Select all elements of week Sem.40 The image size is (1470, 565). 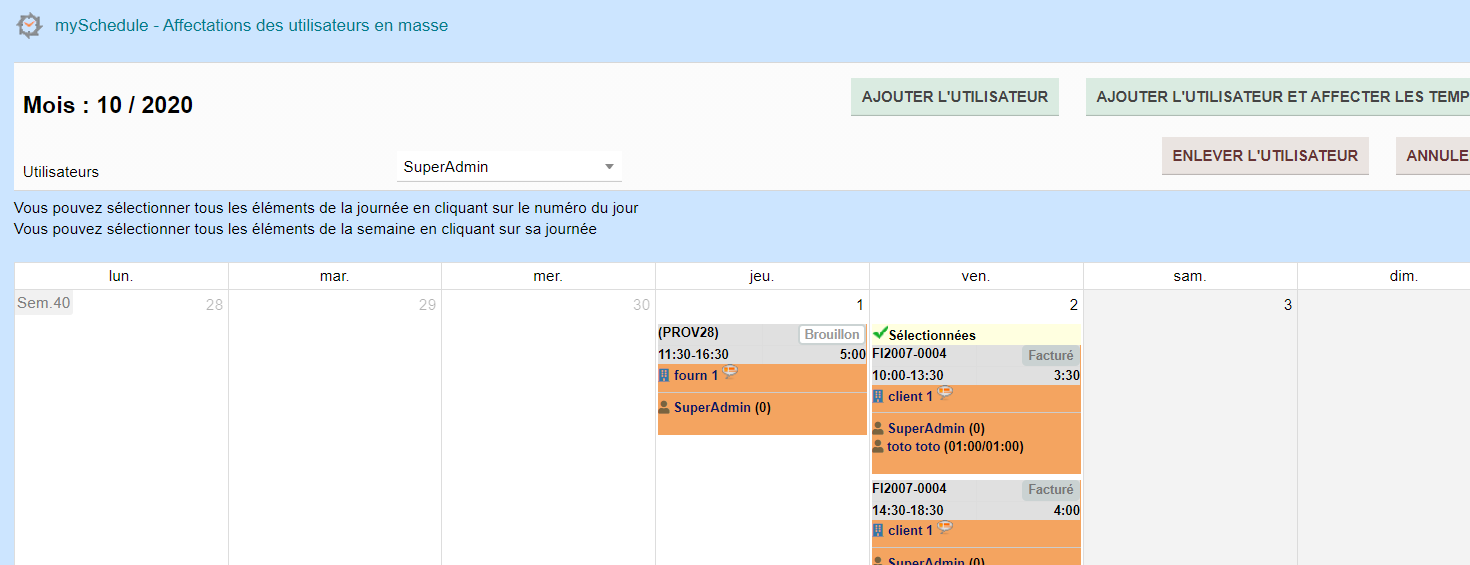pyautogui.click(x=44, y=303)
